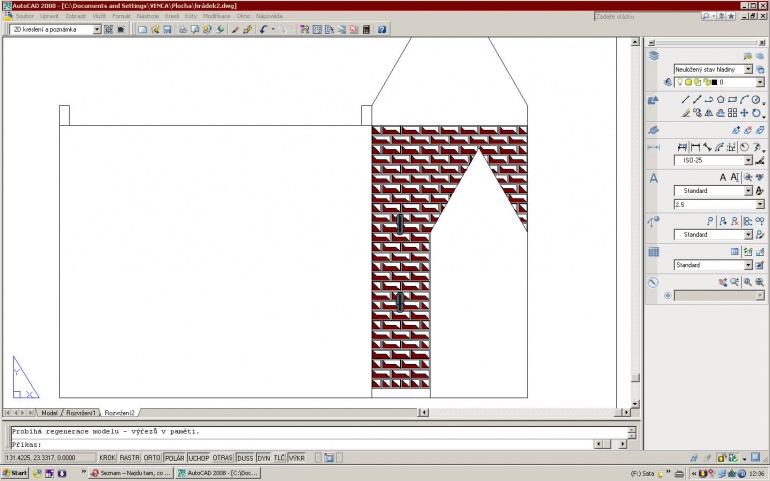This screenshot has width=770, height=481.
Task: Click the multileader tool icon
Action: [710, 222]
